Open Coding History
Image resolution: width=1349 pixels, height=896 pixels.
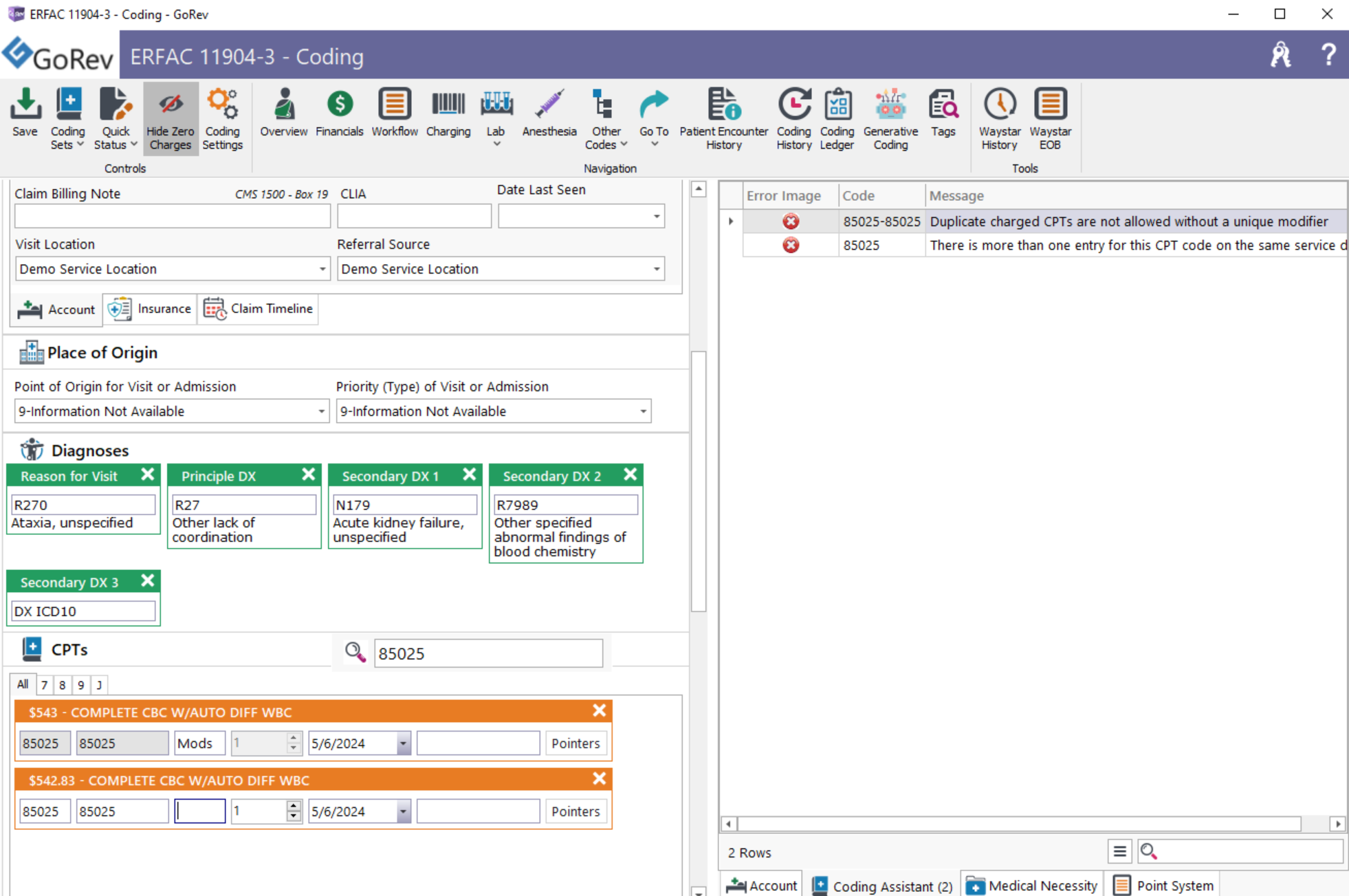coord(793,119)
